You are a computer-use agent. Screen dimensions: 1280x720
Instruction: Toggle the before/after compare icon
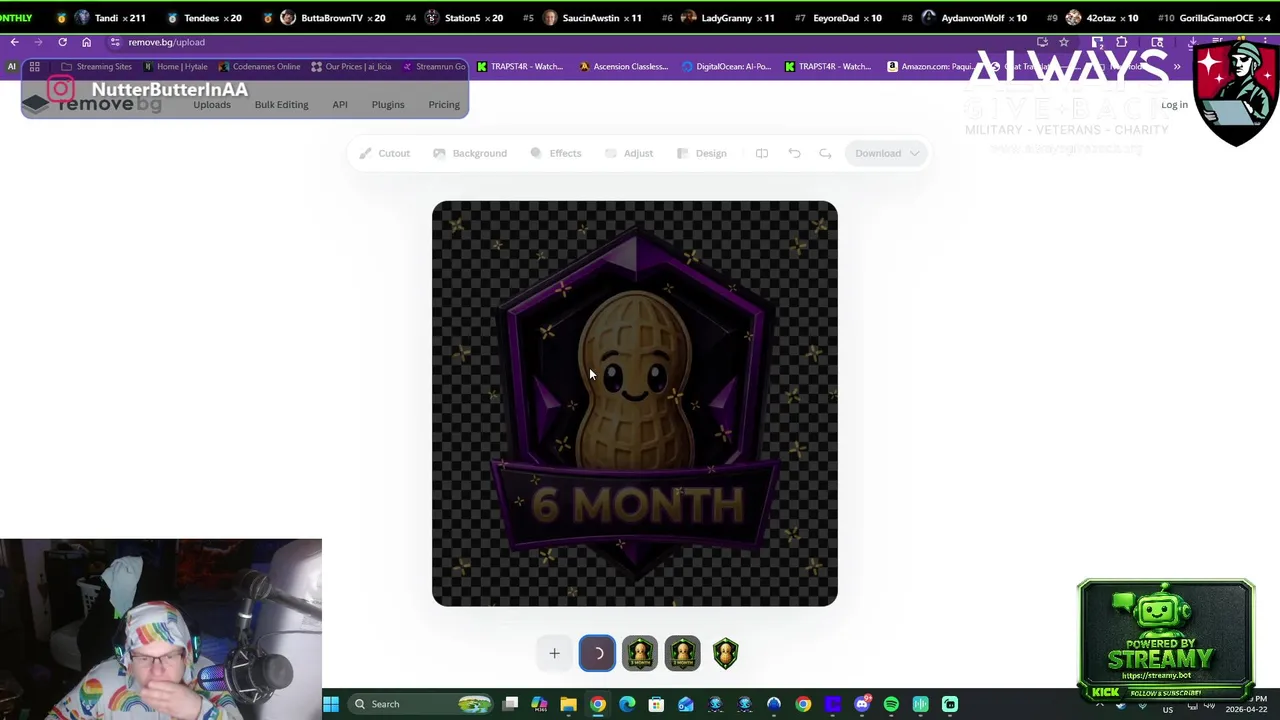pyautogui.click(x=762, y=153)
